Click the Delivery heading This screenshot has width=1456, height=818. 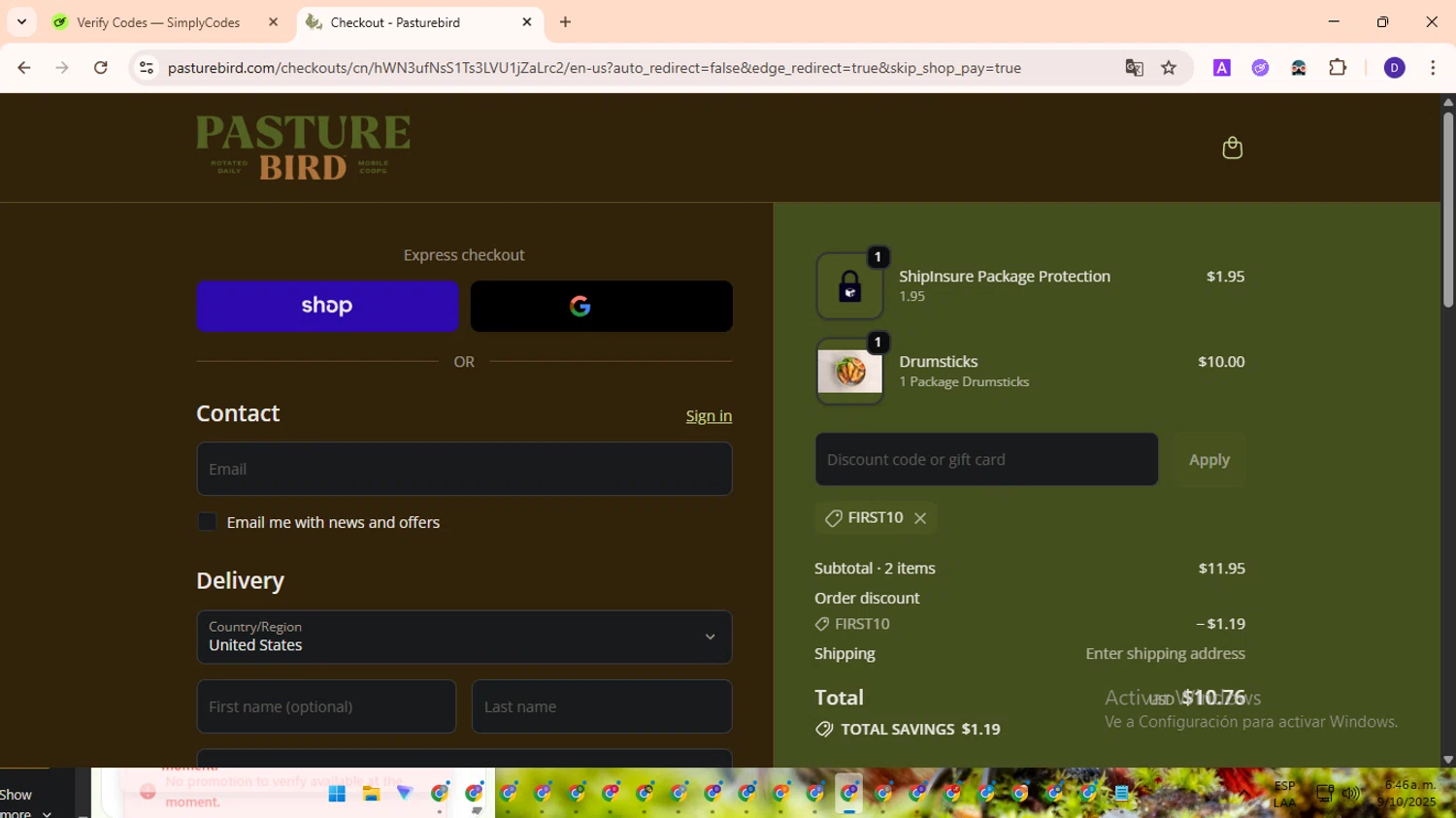click(241, 581)
